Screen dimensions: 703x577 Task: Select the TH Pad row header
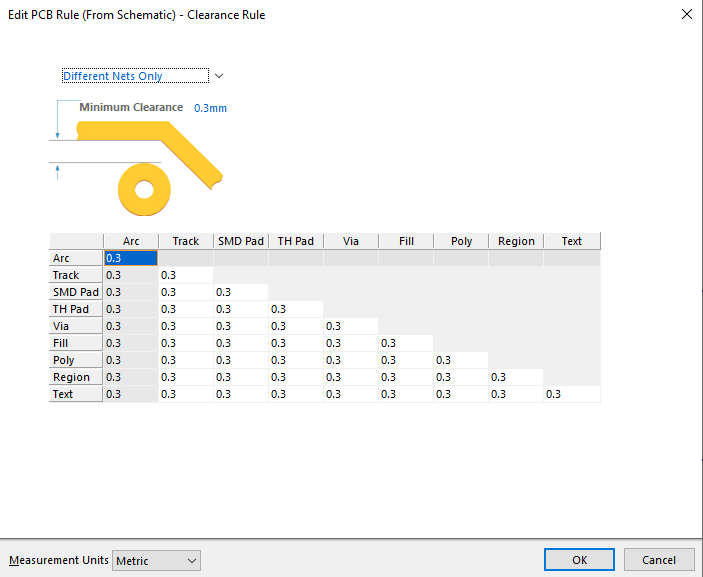(76, 309)
